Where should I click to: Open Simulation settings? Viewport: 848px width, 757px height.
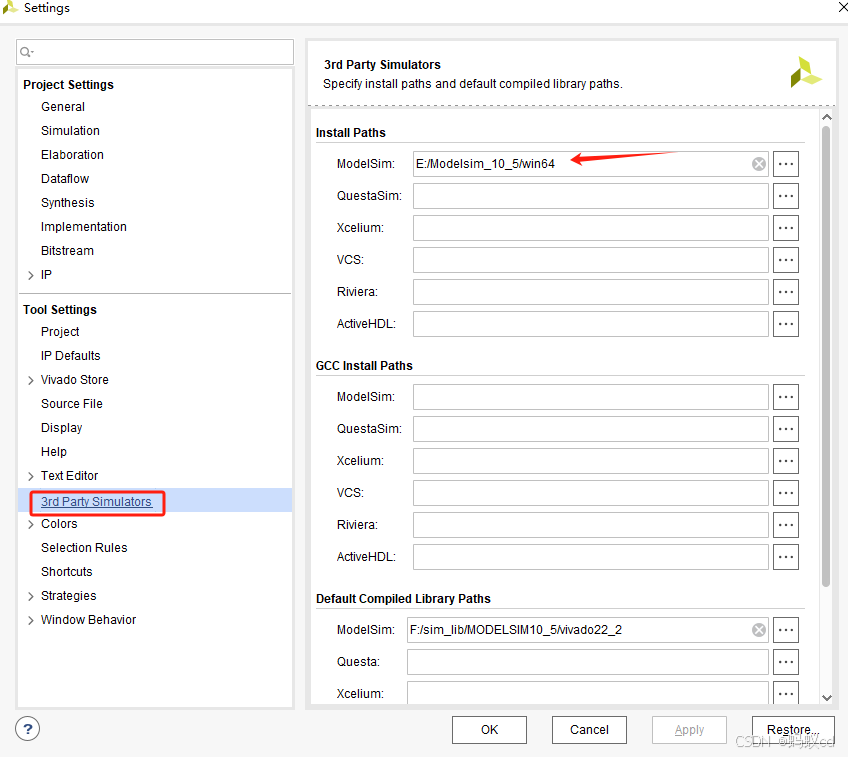click(x=70, y=131)
